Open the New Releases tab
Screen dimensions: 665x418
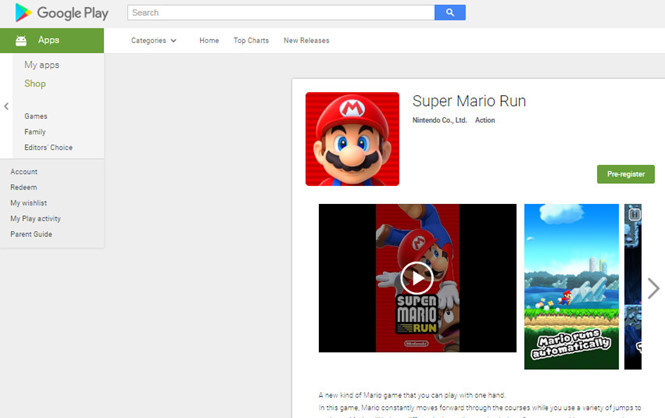coord(306,41)
